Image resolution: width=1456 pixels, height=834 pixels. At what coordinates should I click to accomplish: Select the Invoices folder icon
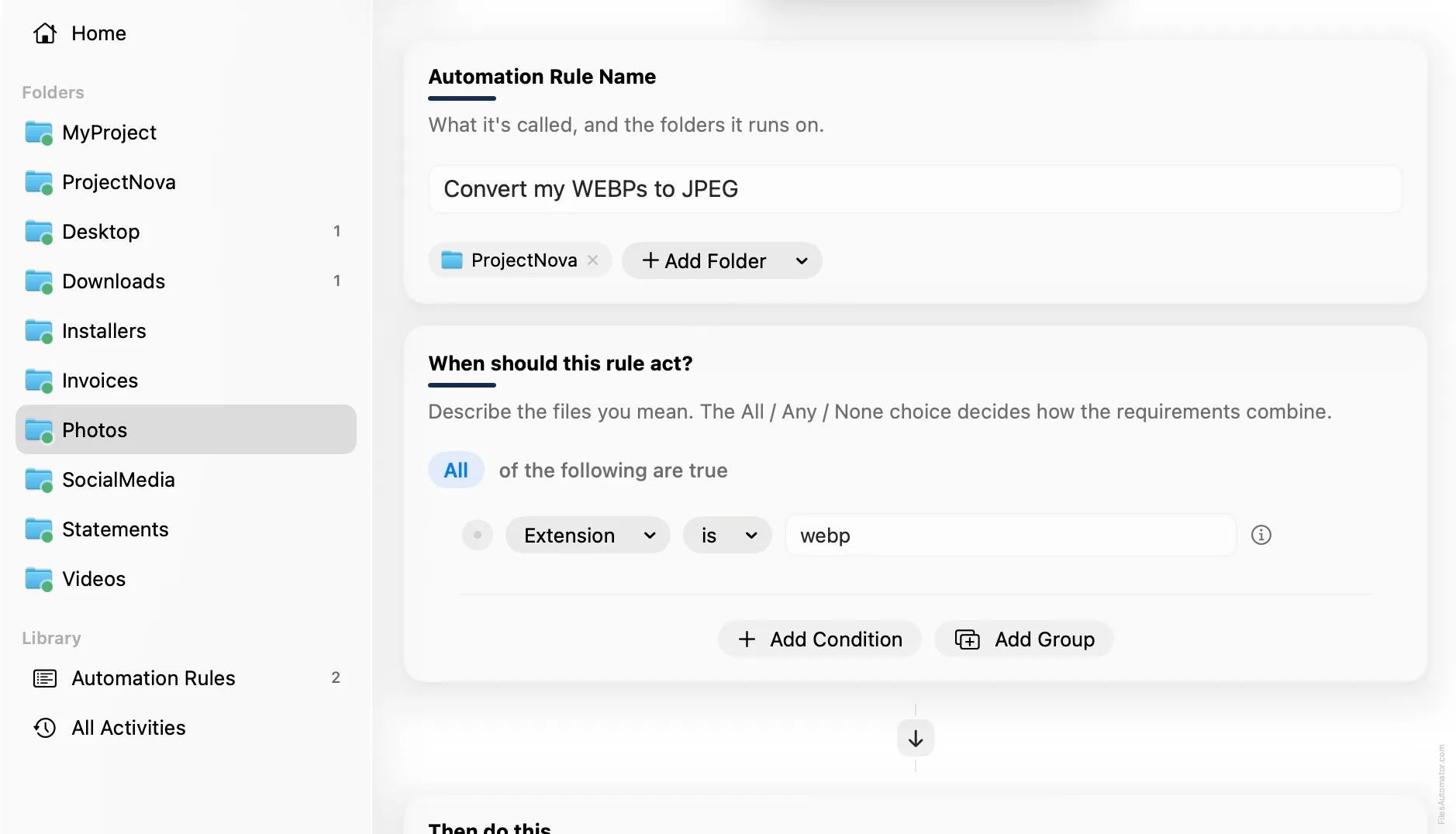click(x=39, y=381)
